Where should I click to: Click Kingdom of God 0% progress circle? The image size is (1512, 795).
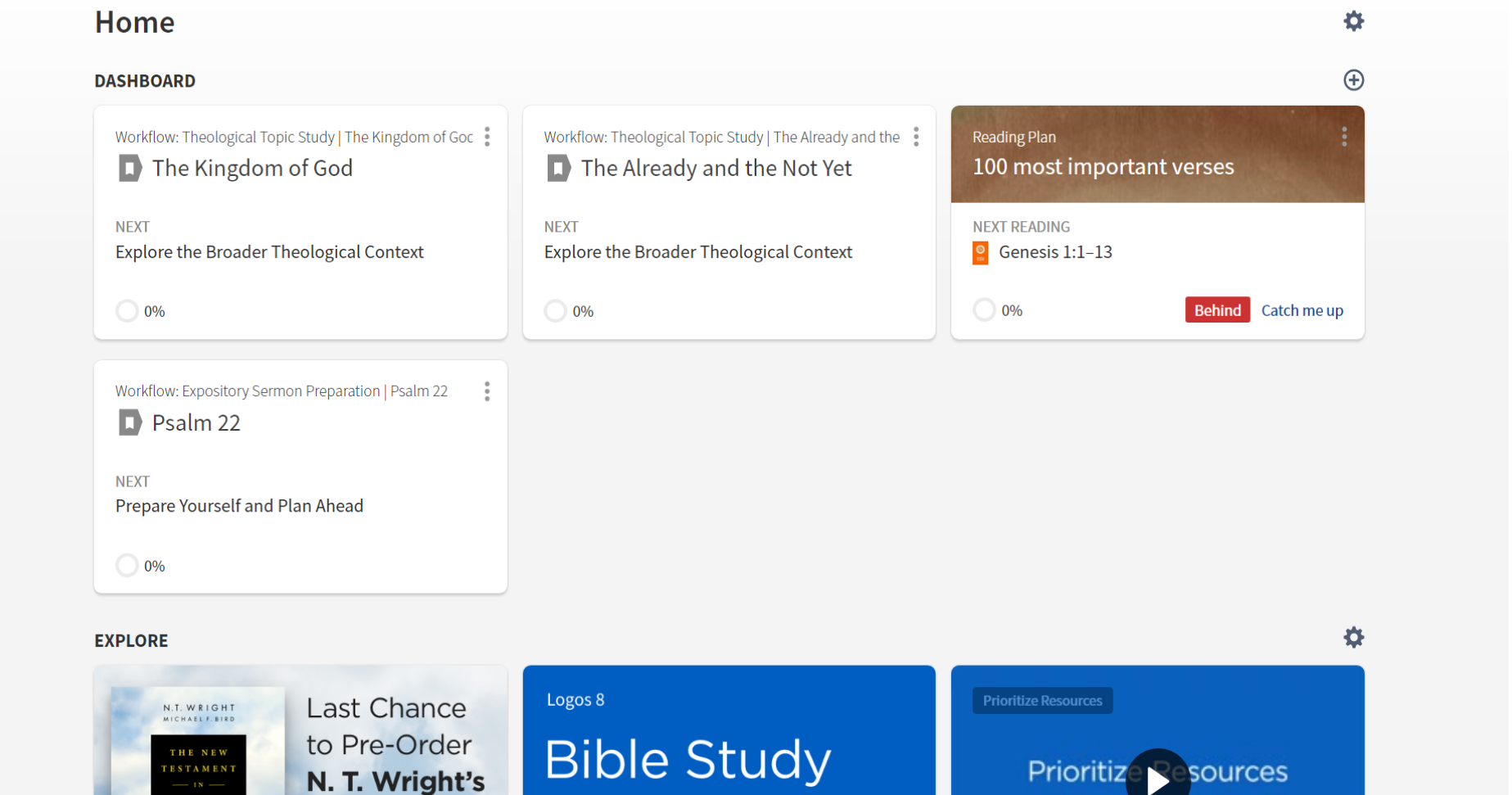[x=127, y=311]
